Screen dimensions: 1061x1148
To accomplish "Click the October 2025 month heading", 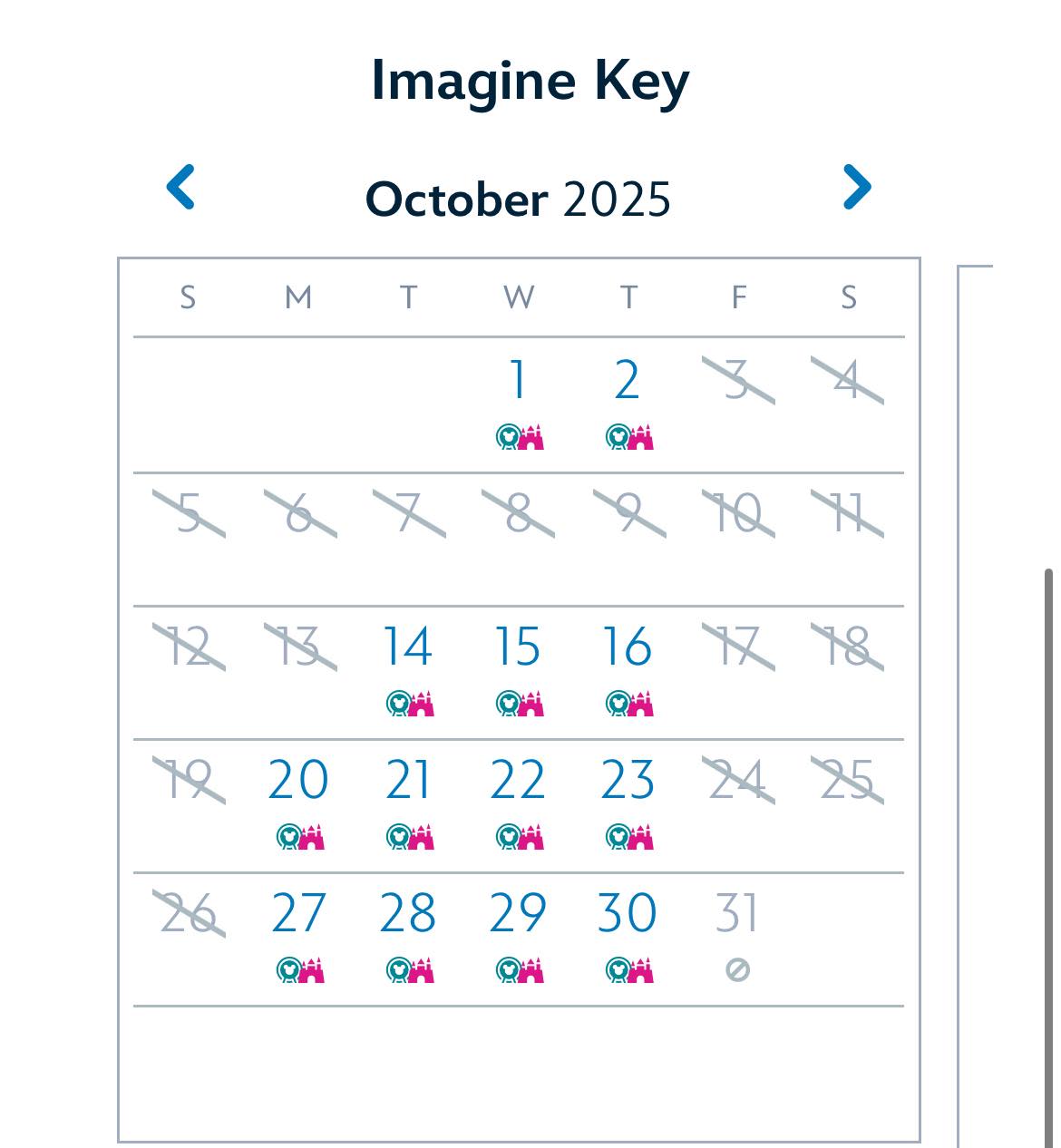I will (518, 199).
